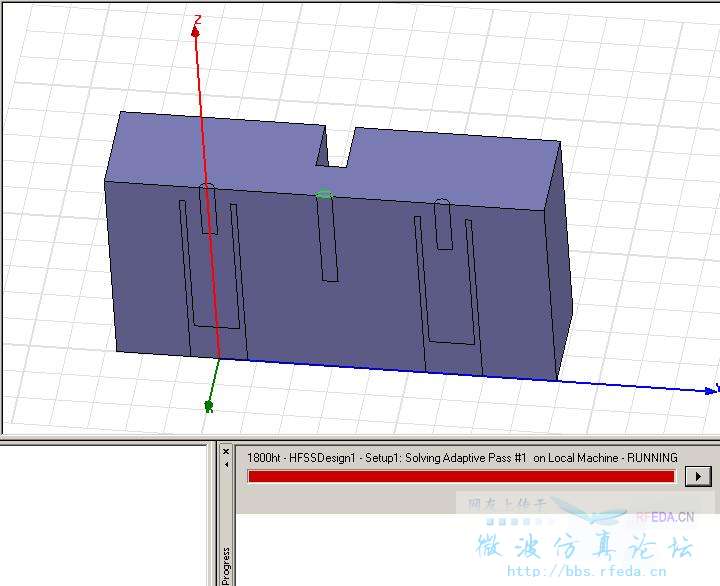Click the vertical Progress panel label
This screenshot has height=586, width=720.
[x=225, y=566]
